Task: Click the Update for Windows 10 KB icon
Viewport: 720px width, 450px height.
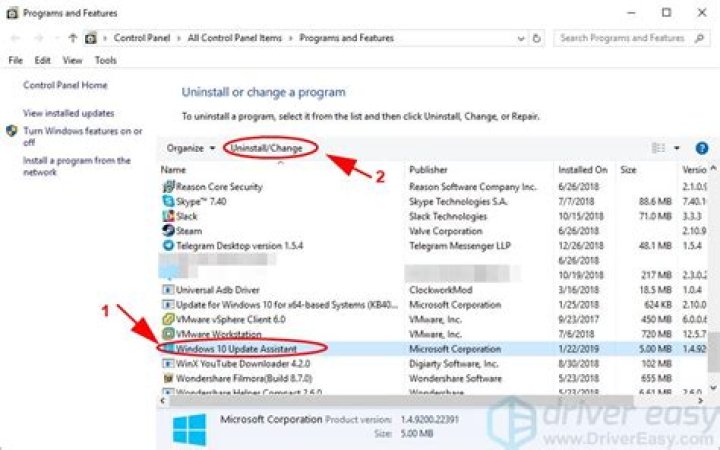Action: coord(169,304)
